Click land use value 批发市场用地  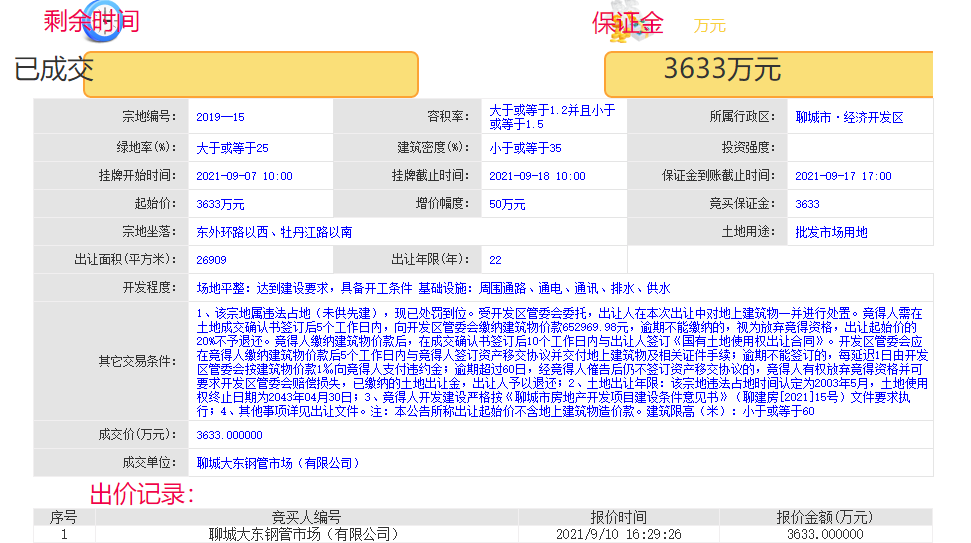pyautogui.click(x=831, y=232)
